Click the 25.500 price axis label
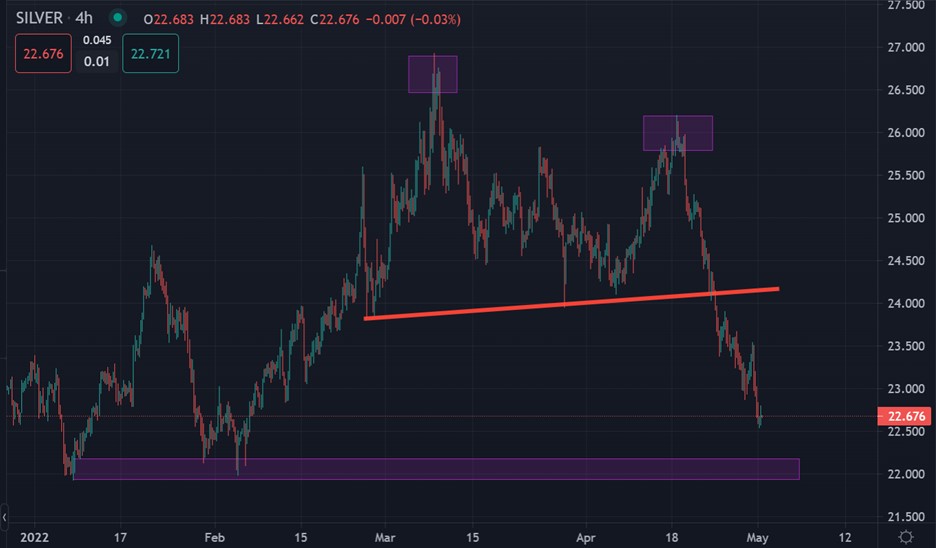 pos(906,176)
